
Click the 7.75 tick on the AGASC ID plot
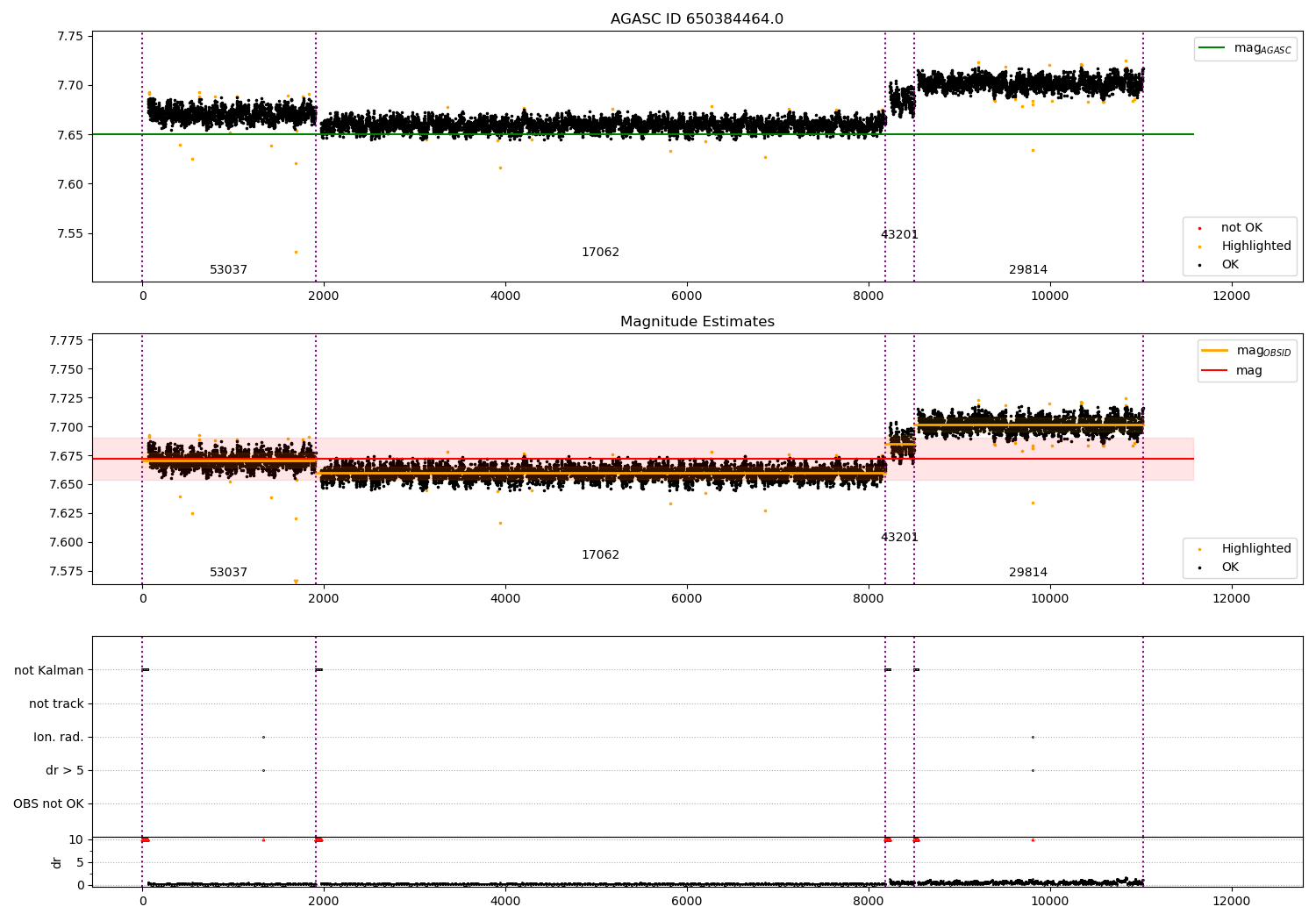tap(69, 37)
